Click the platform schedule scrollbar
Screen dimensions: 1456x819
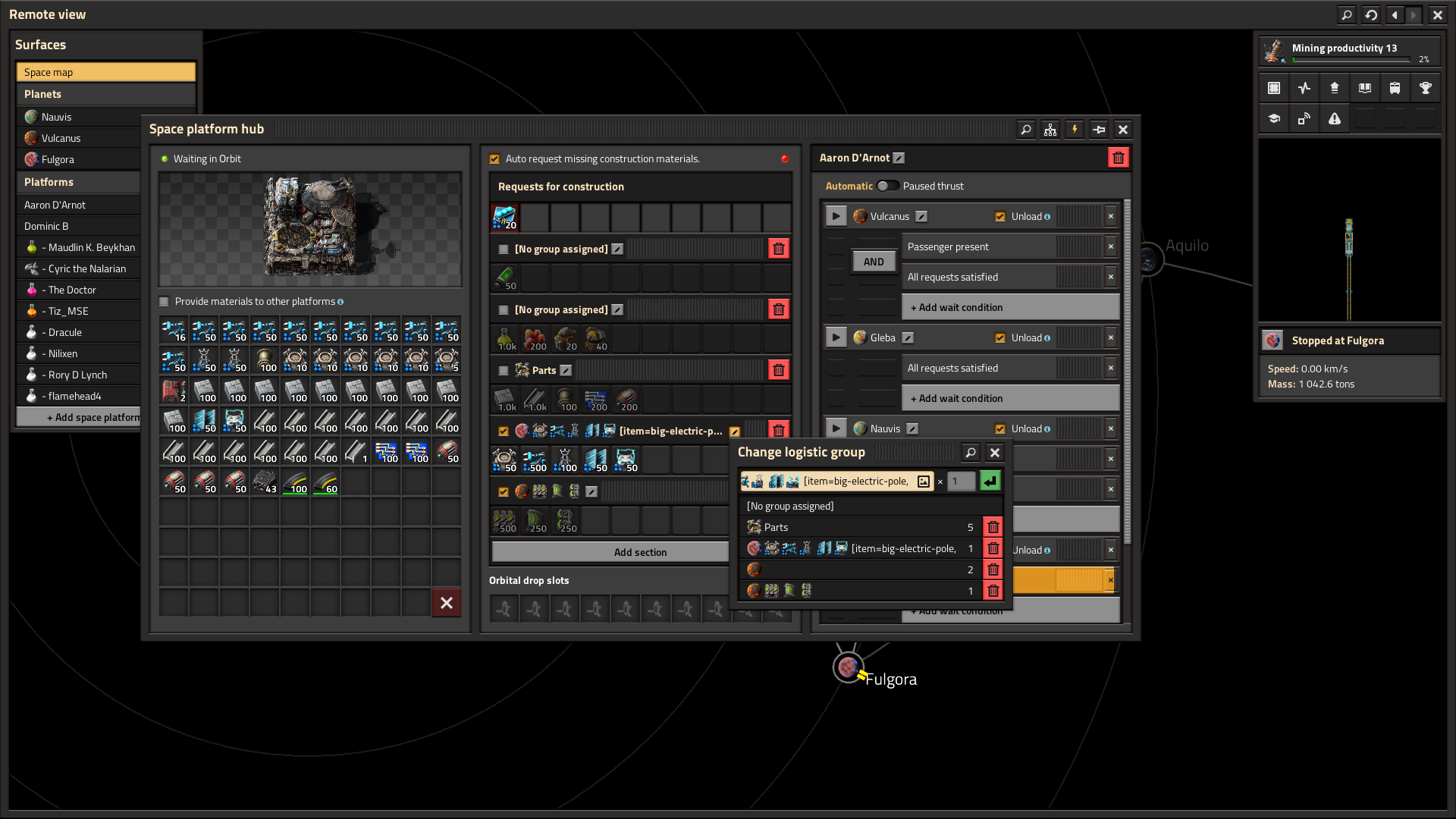(x=1128, y=372)
